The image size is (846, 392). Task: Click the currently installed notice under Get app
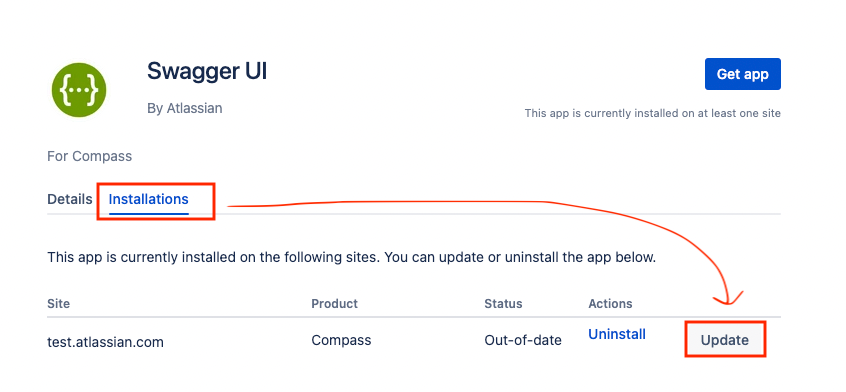pyautogui.click(x=652, y=114)
